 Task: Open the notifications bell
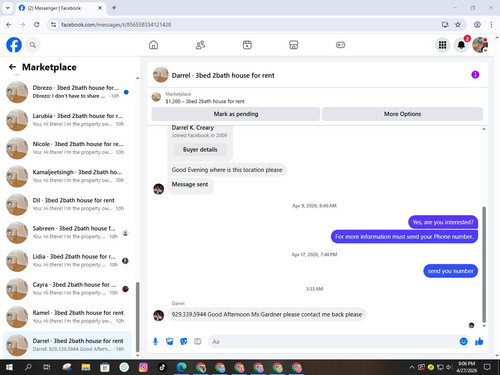click(x=461, y=45)
